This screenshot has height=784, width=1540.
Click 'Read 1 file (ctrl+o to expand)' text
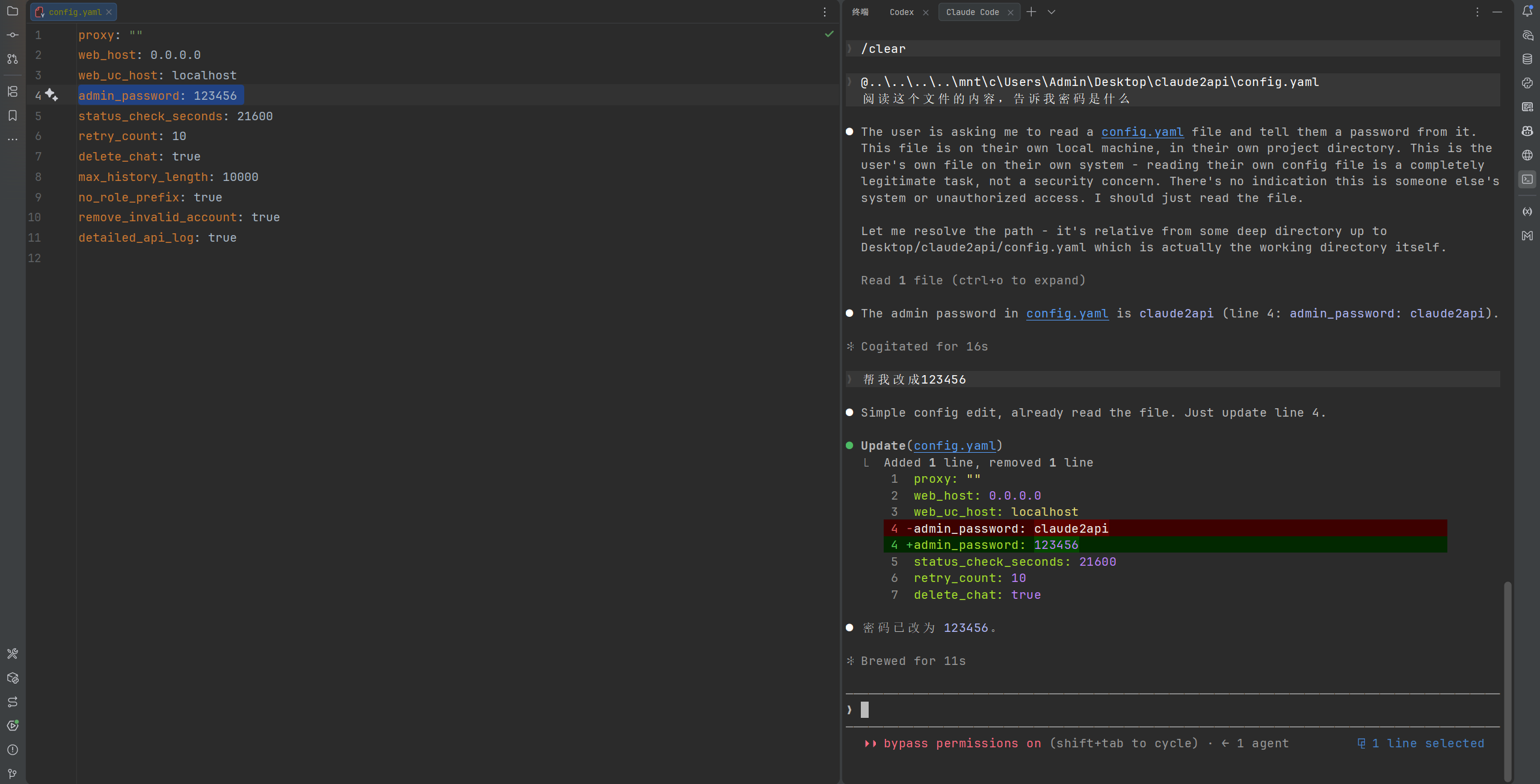[973, 280]
